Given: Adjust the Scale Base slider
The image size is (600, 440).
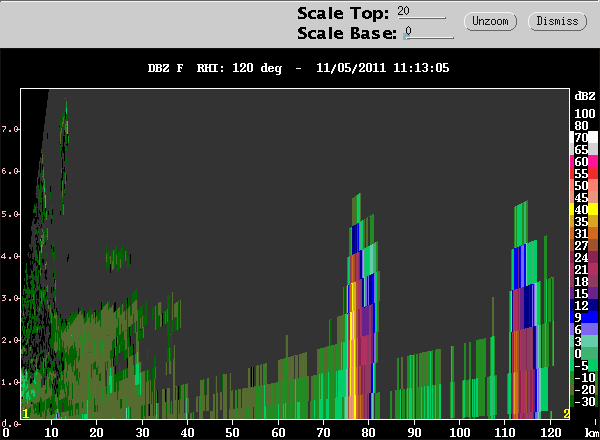Looking at the screenshot, I should click(x=428, y=33).
